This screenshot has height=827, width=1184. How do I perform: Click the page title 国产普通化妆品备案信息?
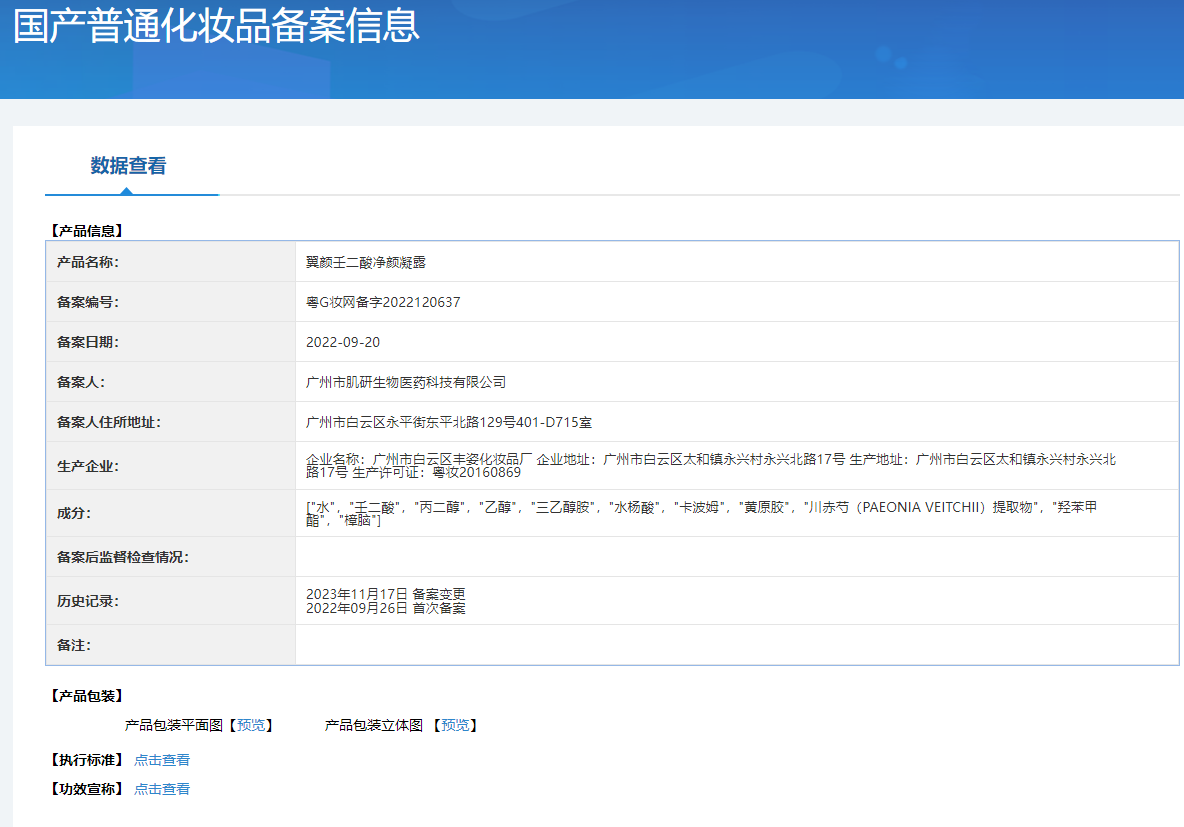click(x=216, y=27)
